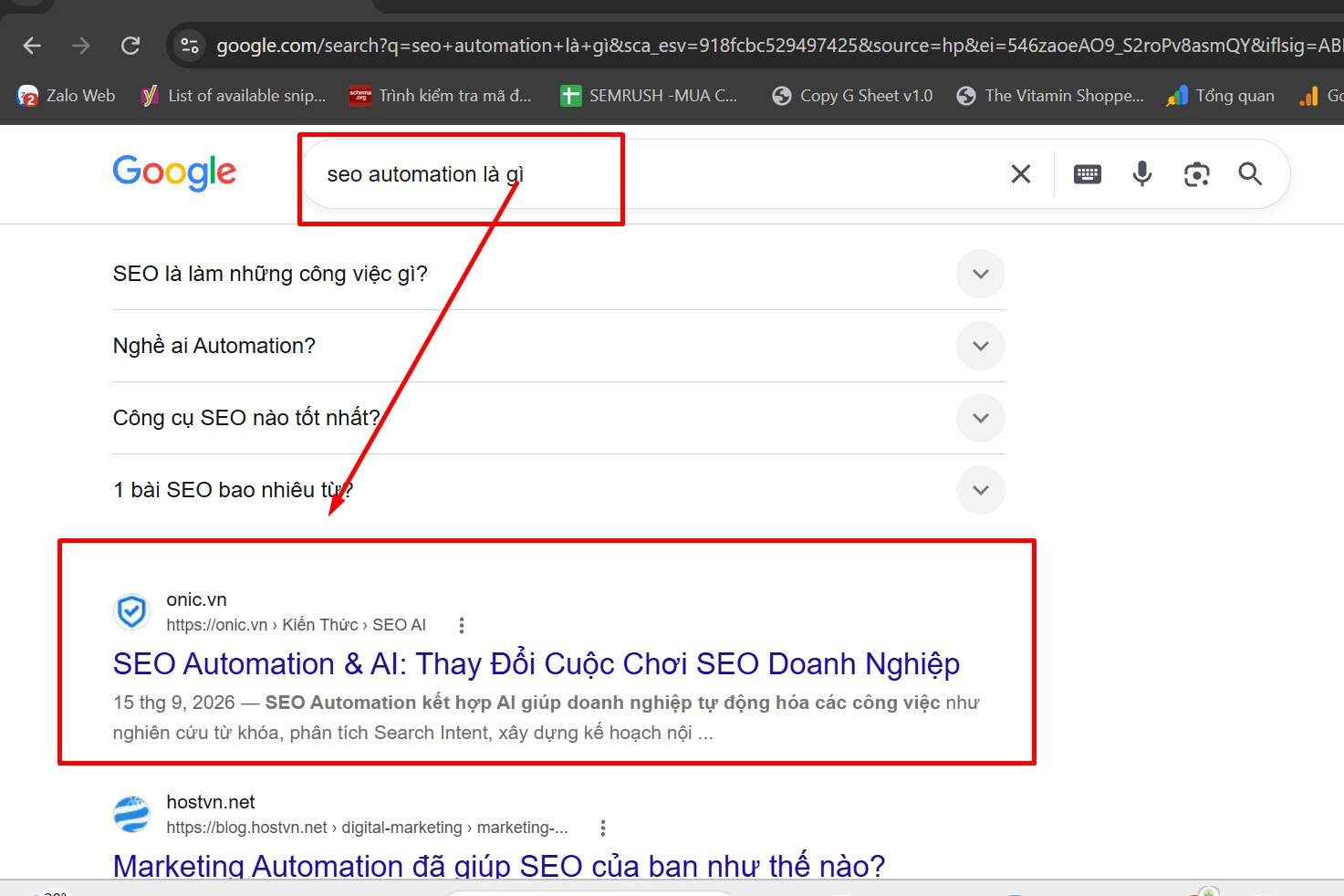Image resolution: width=1344 pixels, height=896 pixels.
Task: Open The Vitamin Shoppe bookmark
Action: tap(1049, 96)
